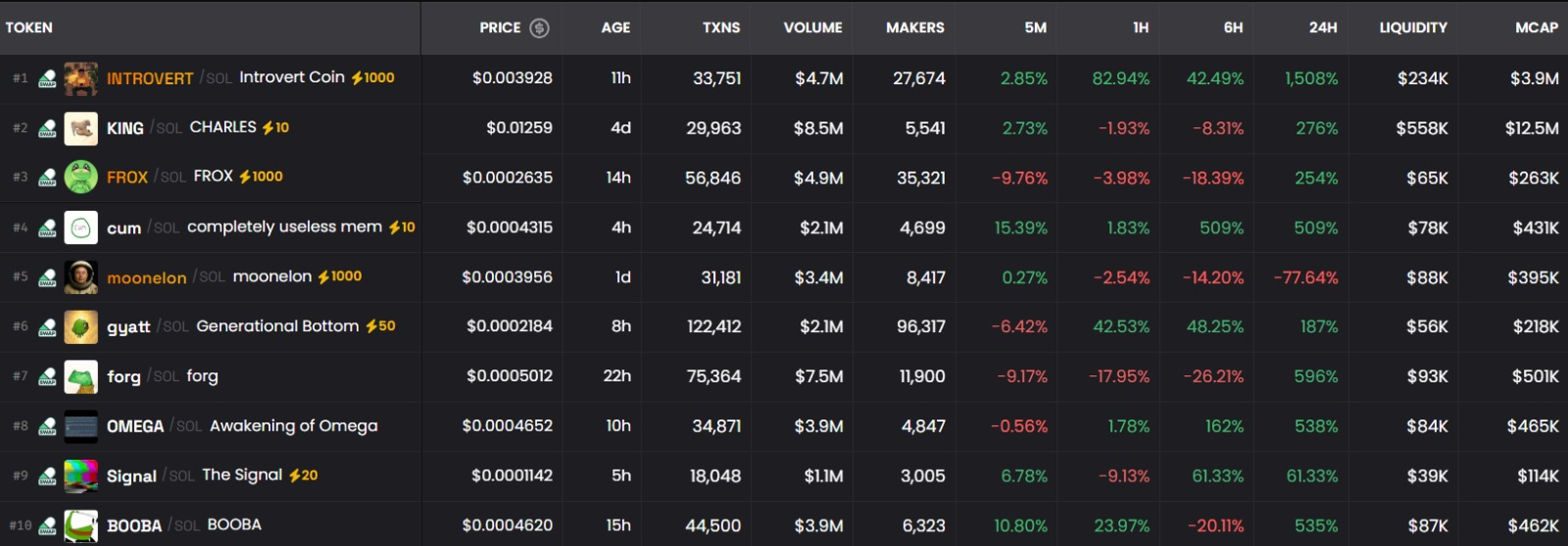Screen dimensions: 1568x546
Task: Click the FROX green frog icon
Action: pos(80,177)
